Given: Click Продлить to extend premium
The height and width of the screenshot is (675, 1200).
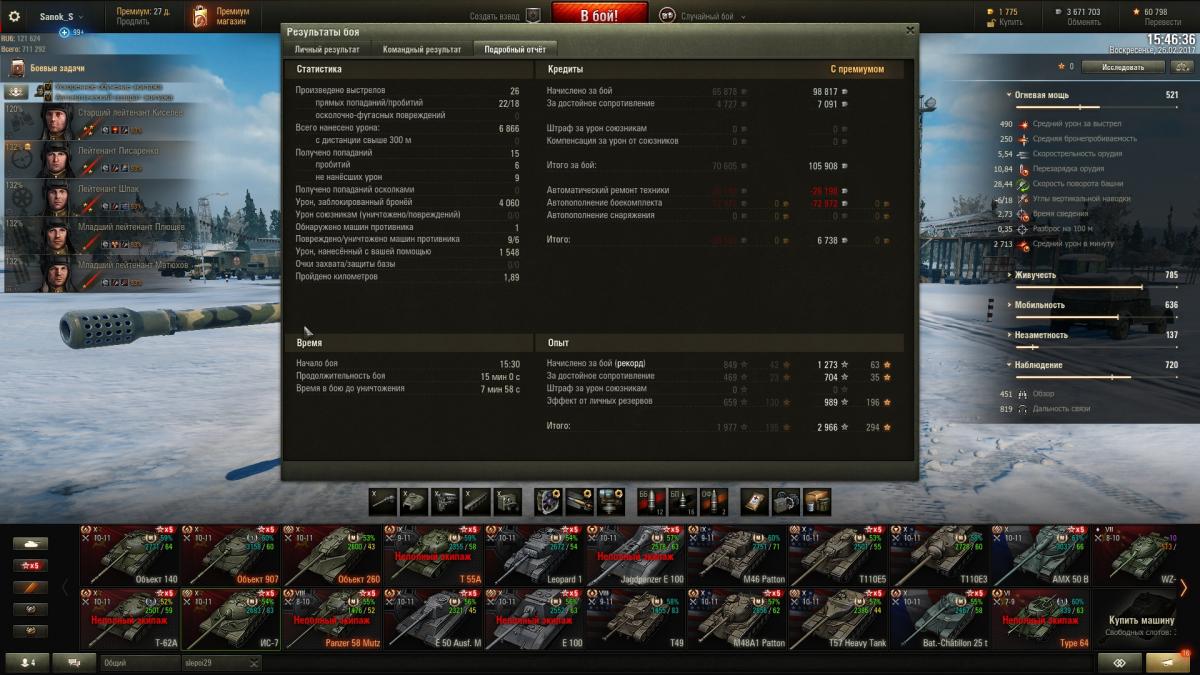Looking at the screenshot, I should click(x=132, y=22).
